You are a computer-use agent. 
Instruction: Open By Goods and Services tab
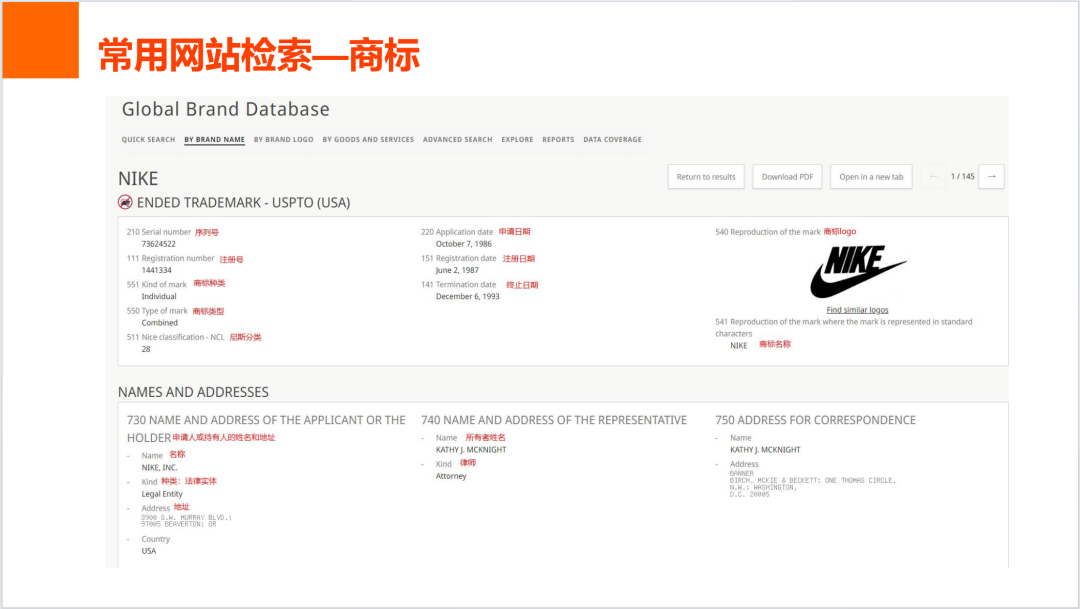coord(368,139)
